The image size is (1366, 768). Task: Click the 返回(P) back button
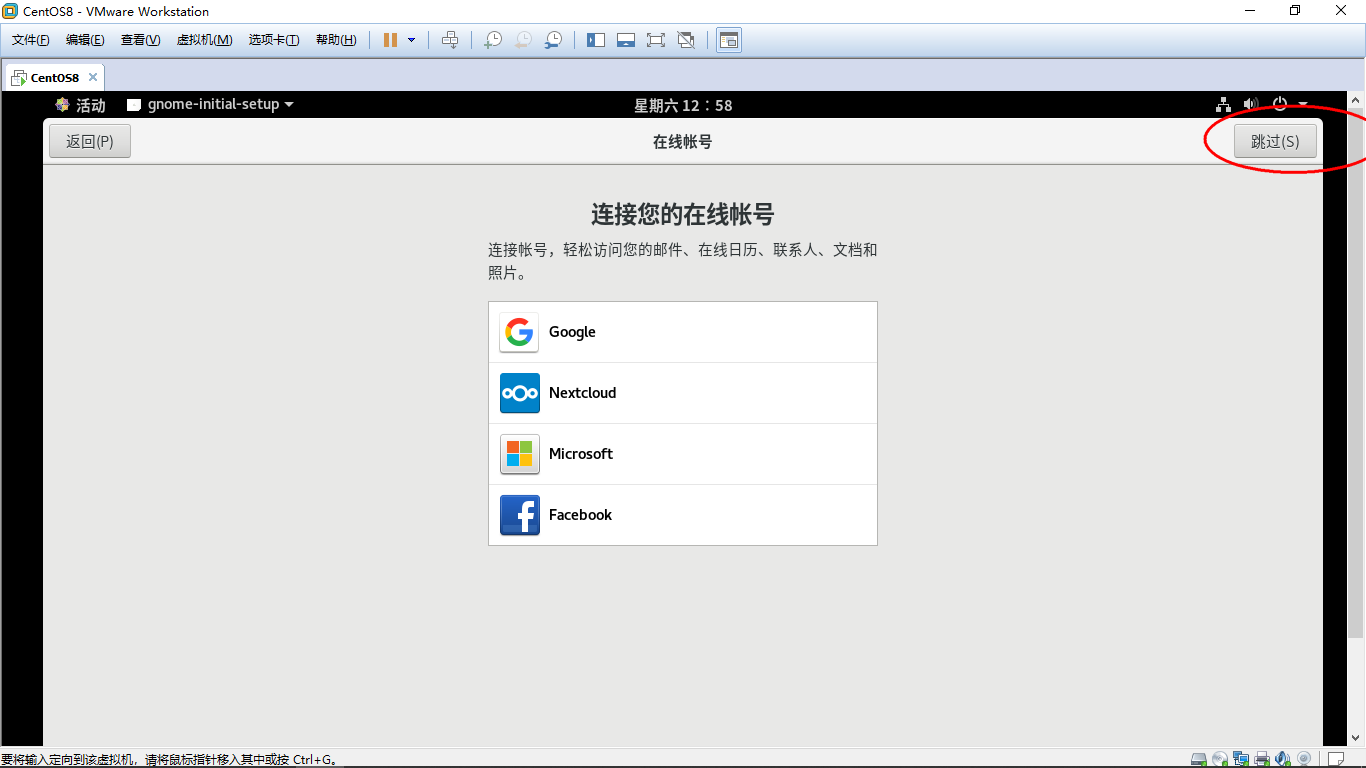90,141
